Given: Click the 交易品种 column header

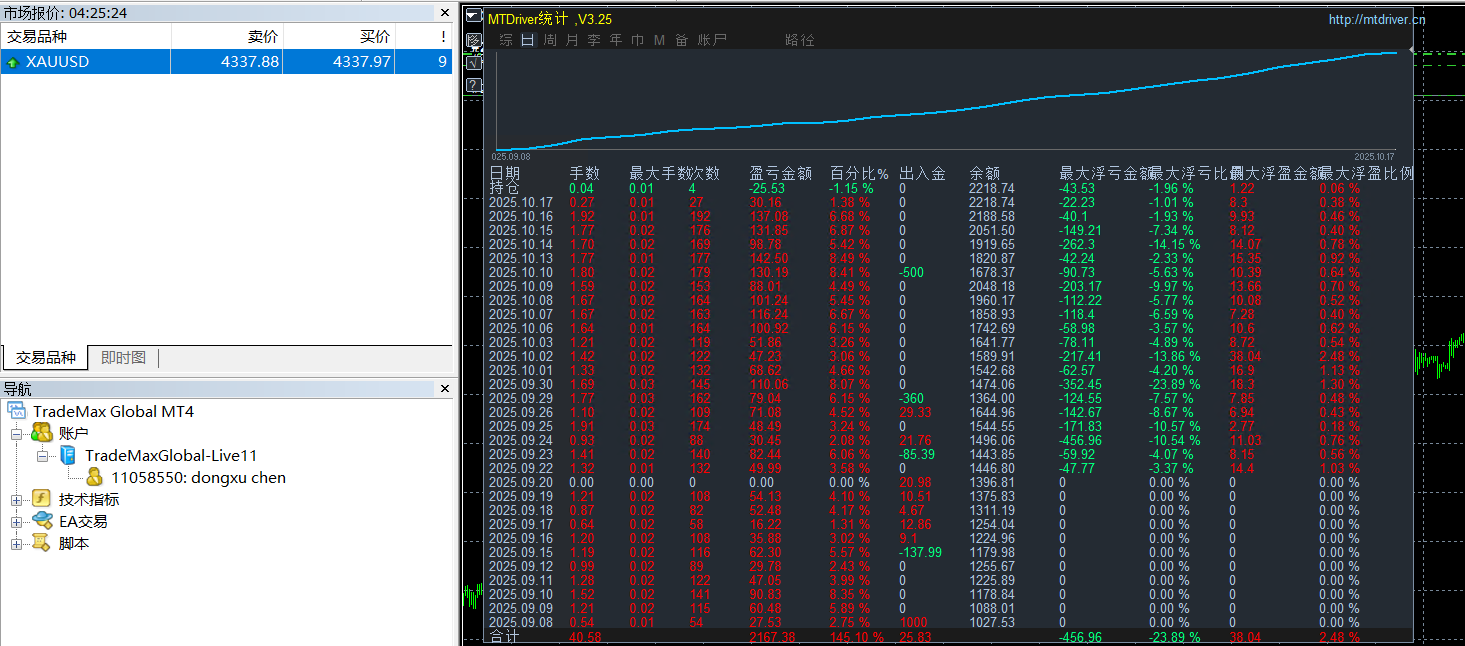Looking at the screenshot, I should coord(86,36).
